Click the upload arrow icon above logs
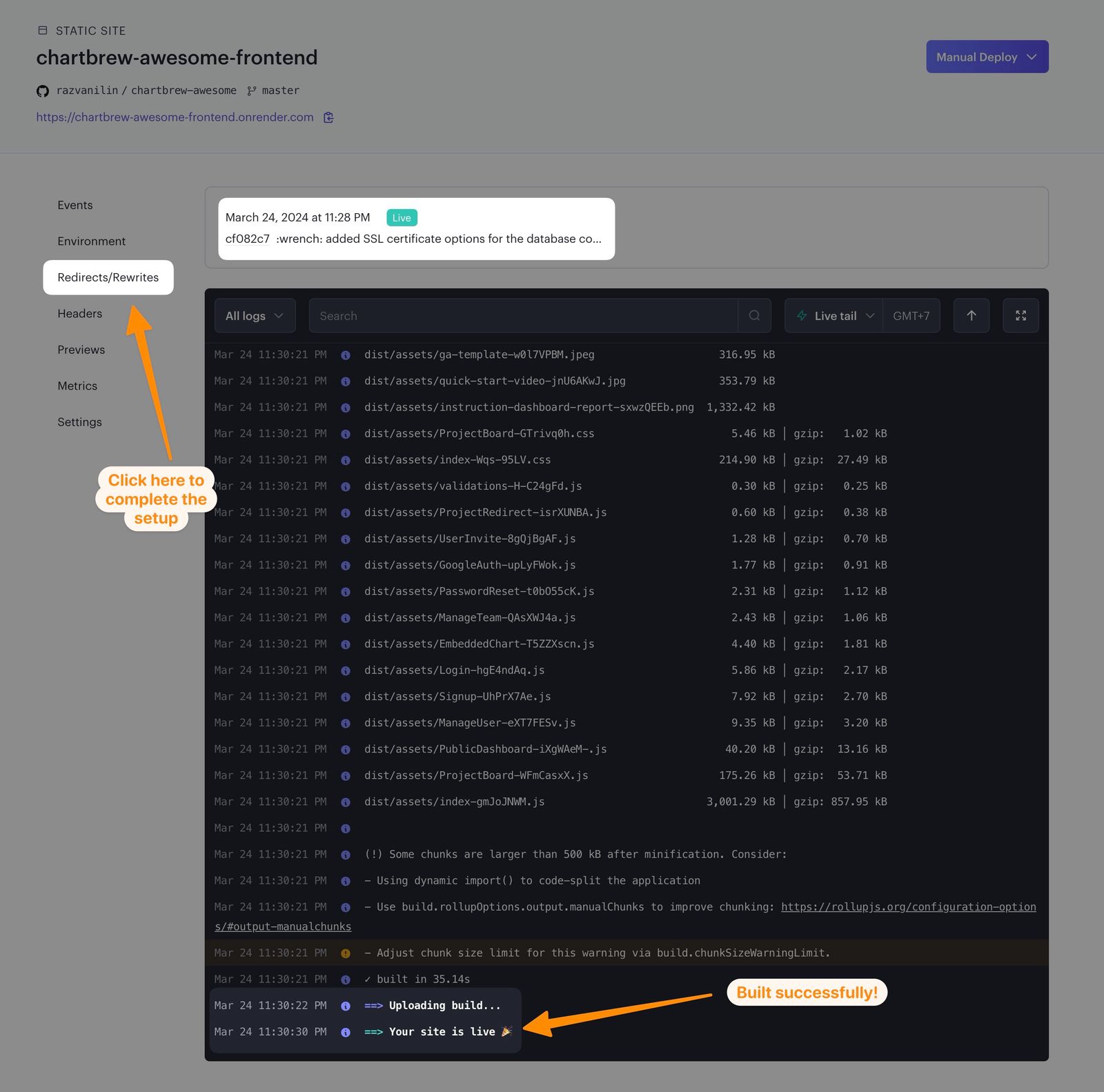 [x=971, y=315]
